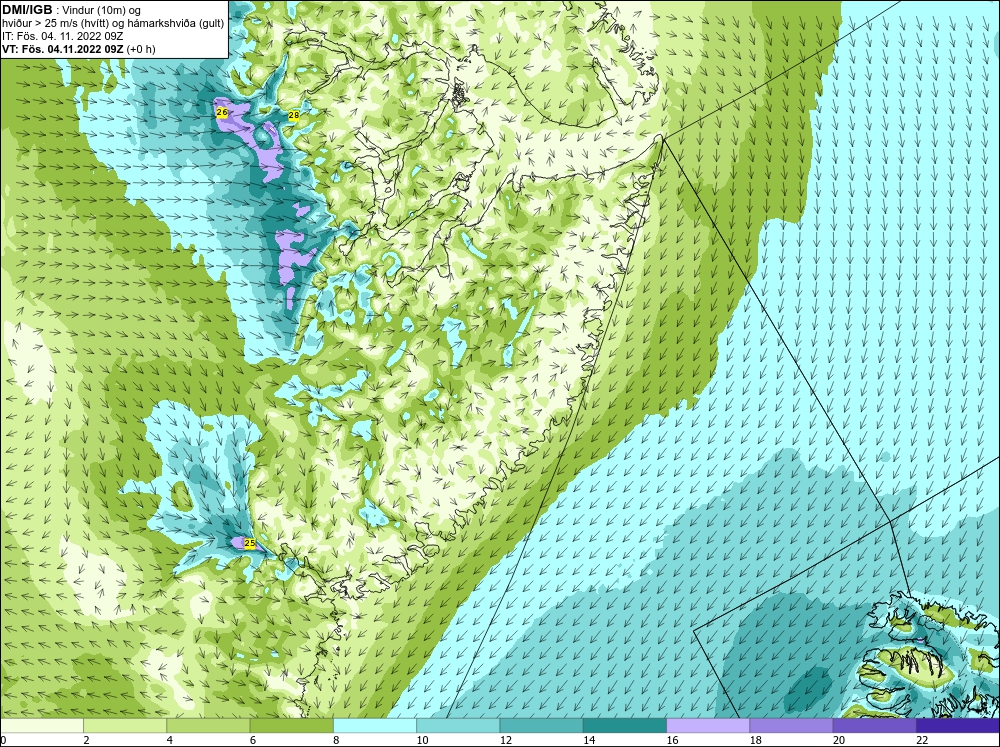Click the legend scale label '20'
This screenshot has height=747, width=1000.
(x=839, y=740)
